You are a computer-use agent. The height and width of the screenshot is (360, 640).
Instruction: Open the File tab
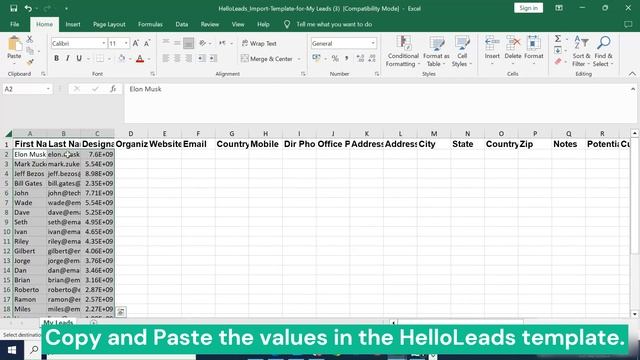(x=15, y=24)
